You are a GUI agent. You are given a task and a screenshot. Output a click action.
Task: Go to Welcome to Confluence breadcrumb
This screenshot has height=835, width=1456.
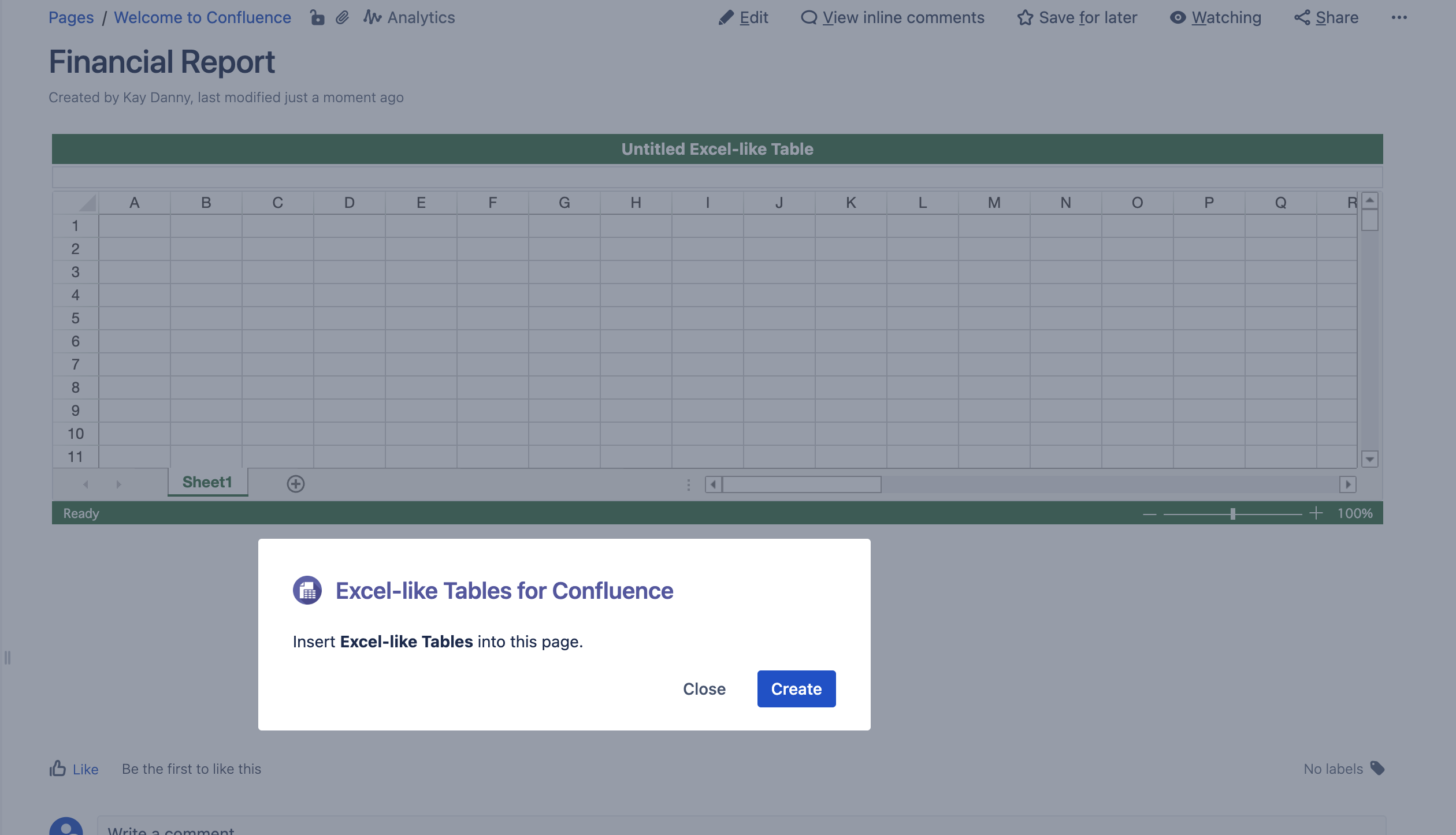point(202,18)
